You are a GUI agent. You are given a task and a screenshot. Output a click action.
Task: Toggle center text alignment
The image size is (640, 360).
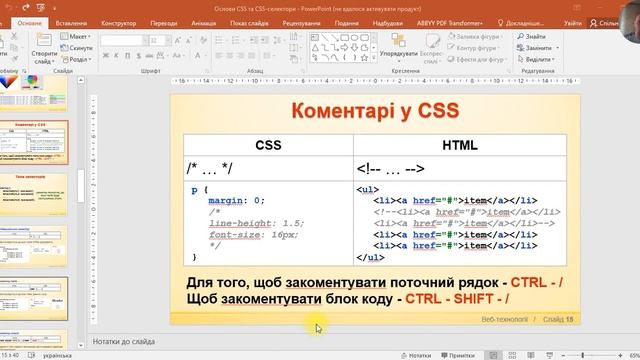pos(230,56)
